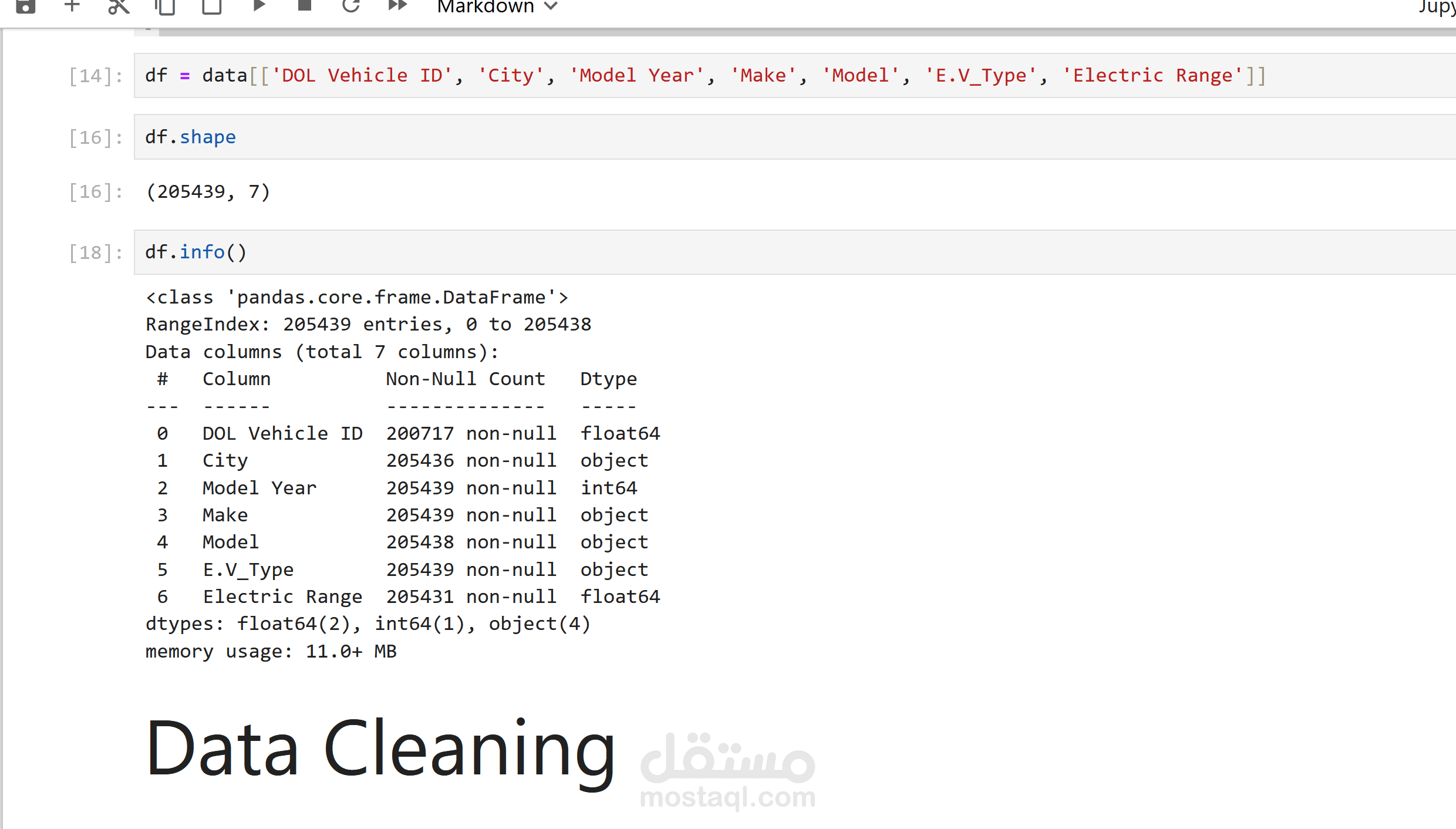The height and width of the screenshot is (829, 1456).
Task: Restart the kernel with the circular arrow
Action: tap(351, 6)
